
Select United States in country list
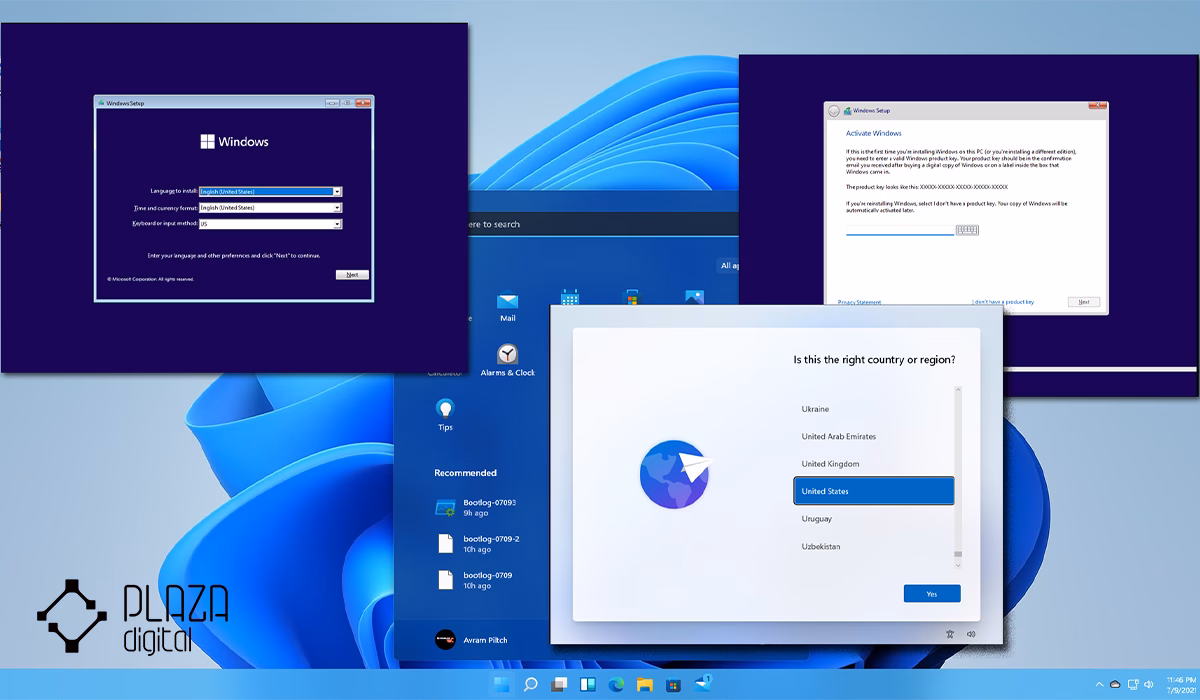tap(873, 491)
